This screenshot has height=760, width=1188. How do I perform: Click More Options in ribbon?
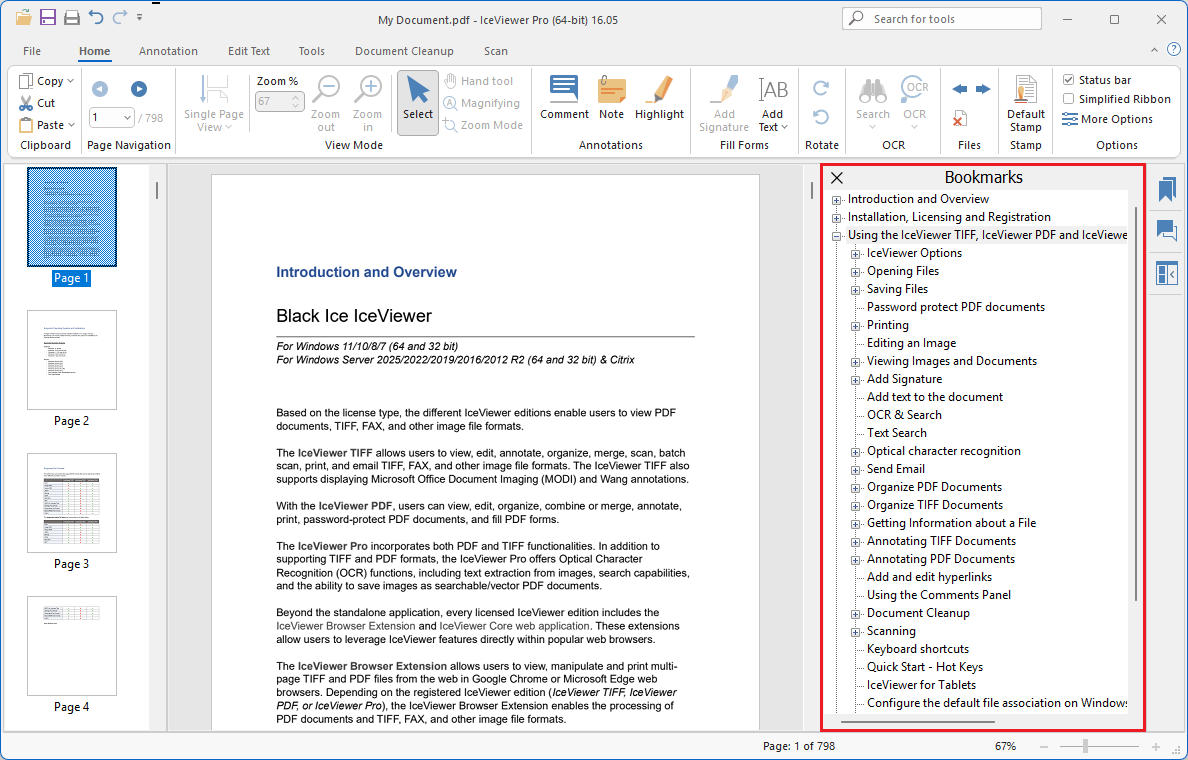[1107, 119]
